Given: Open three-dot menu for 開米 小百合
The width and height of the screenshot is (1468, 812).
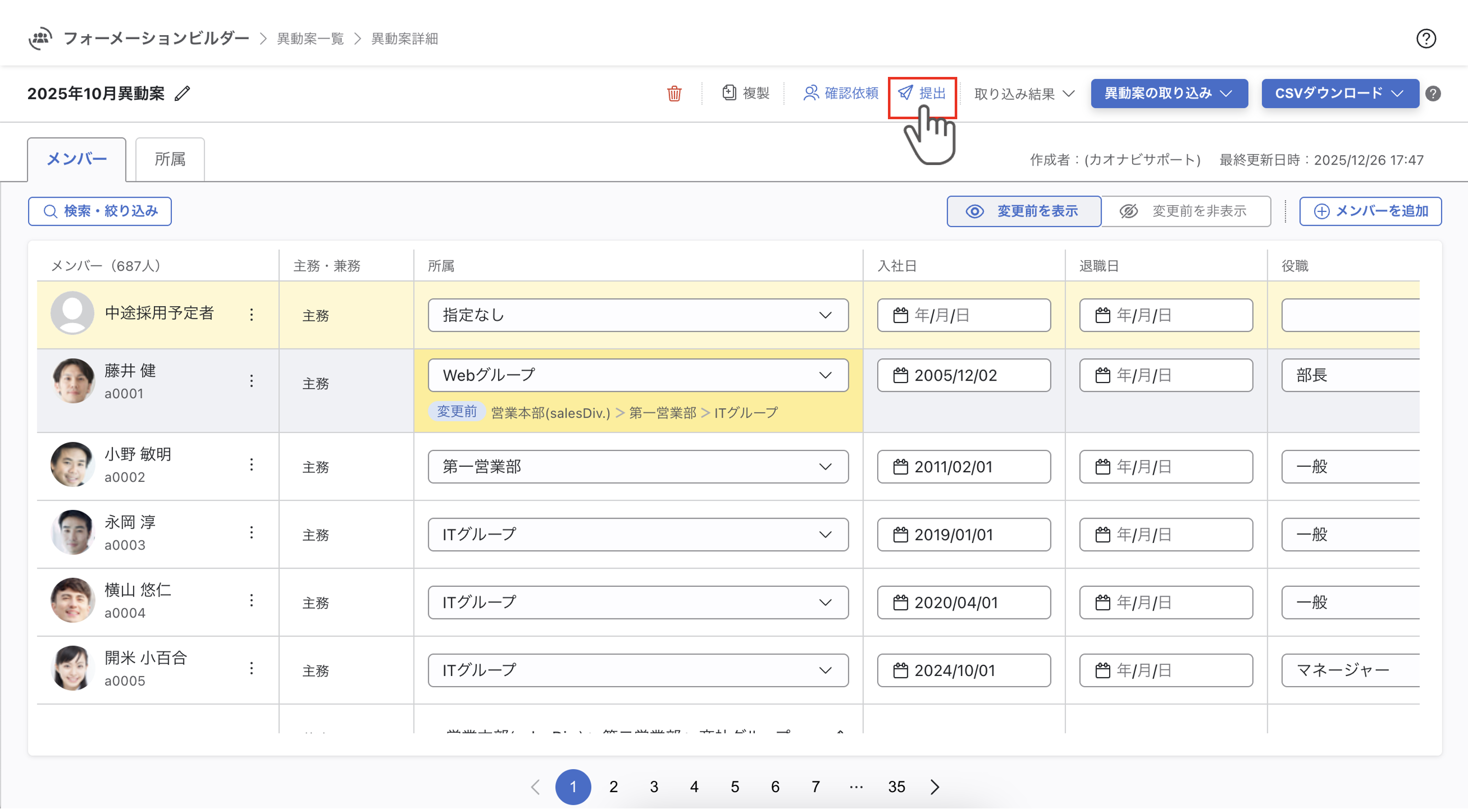Looking at the screenshot, I should (251, 669).
